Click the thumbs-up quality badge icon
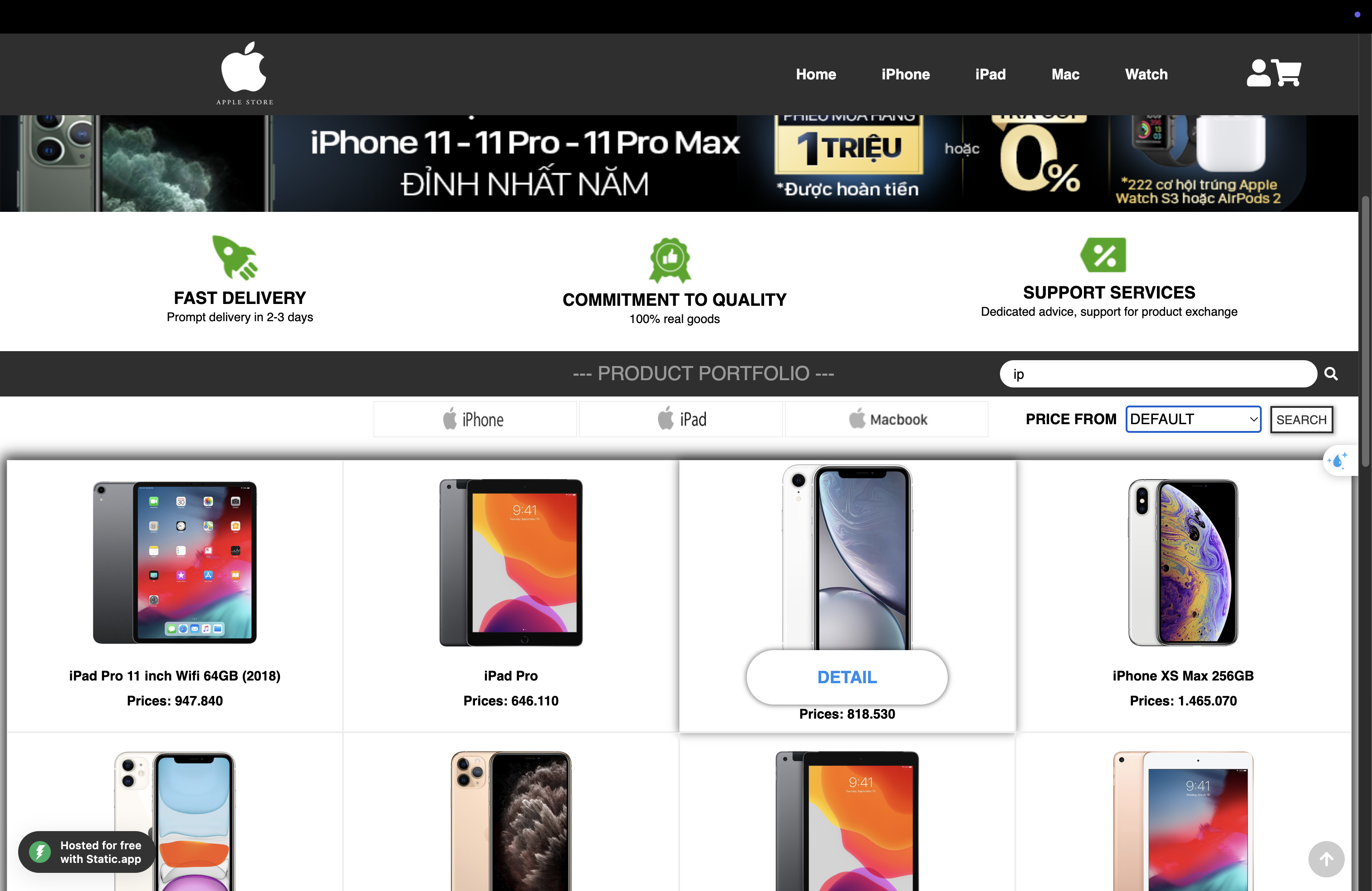This screenshot has height=891, width=1372. click(670, 260)
